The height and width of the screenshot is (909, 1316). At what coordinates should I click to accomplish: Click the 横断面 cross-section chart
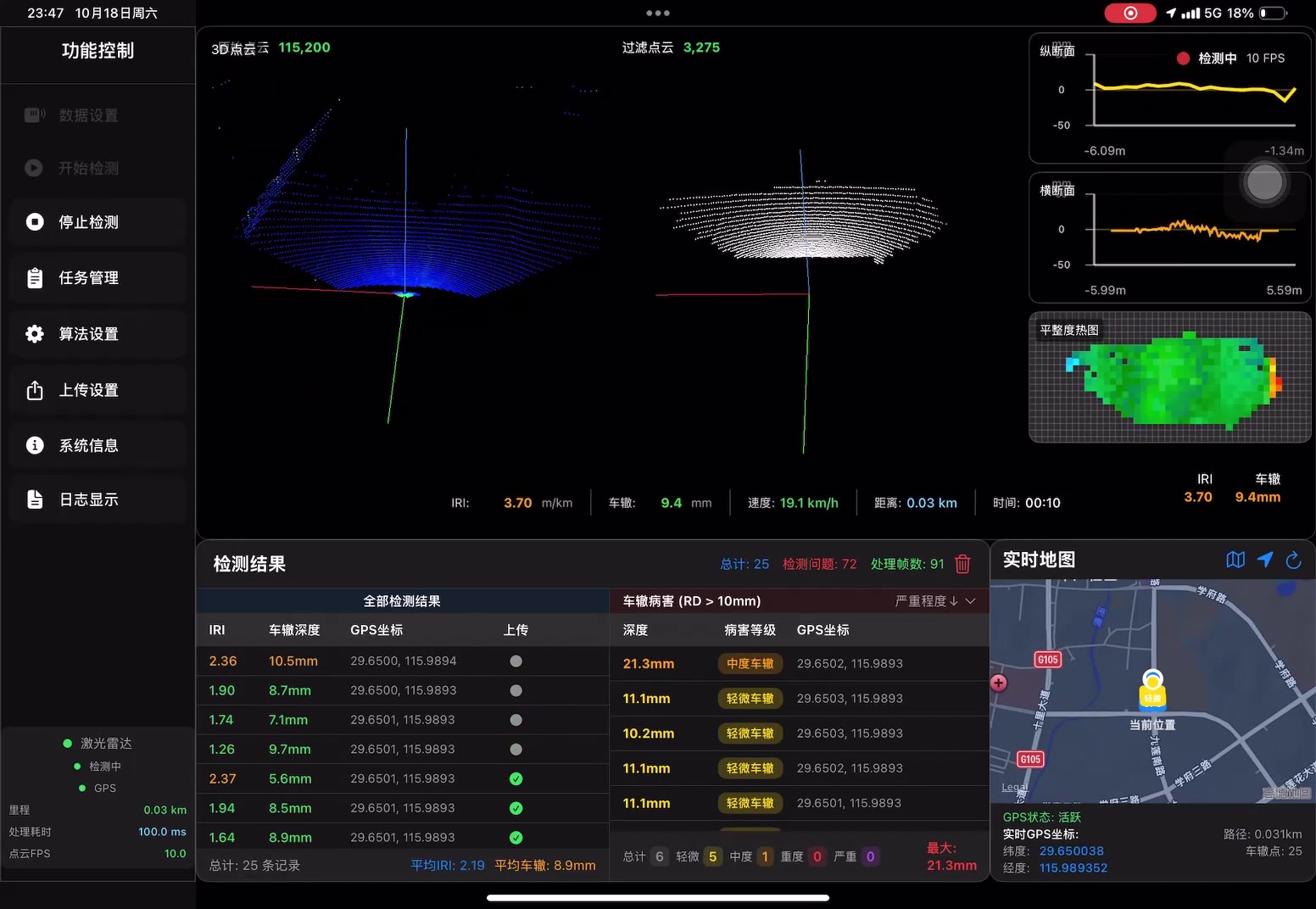[x=1170, y=237]
